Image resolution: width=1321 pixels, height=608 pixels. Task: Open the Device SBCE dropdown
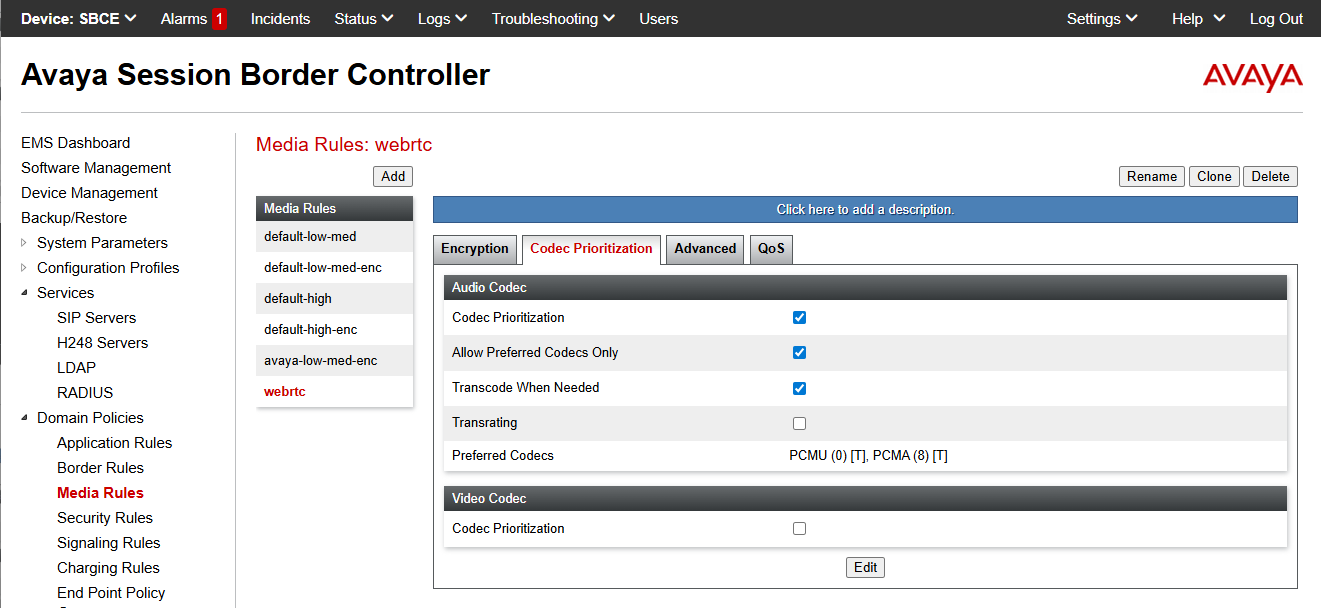[78, 19]
